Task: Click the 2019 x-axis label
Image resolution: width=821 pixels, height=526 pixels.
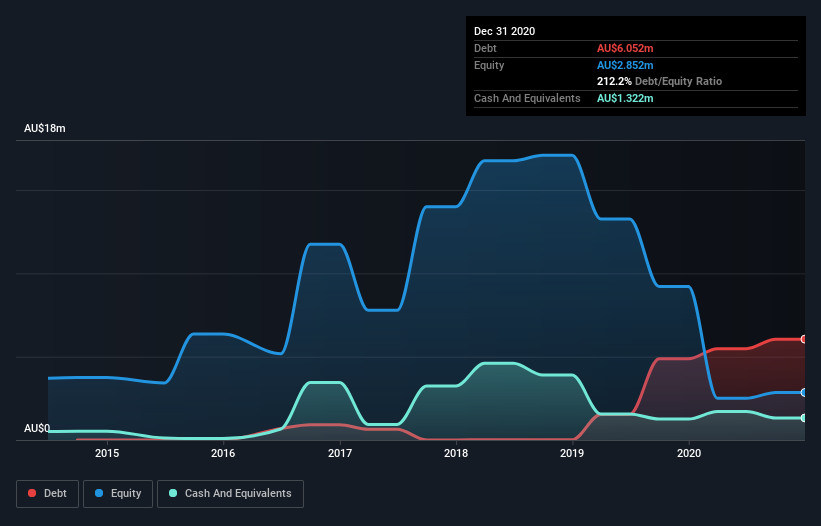Action: pos(572,453)
